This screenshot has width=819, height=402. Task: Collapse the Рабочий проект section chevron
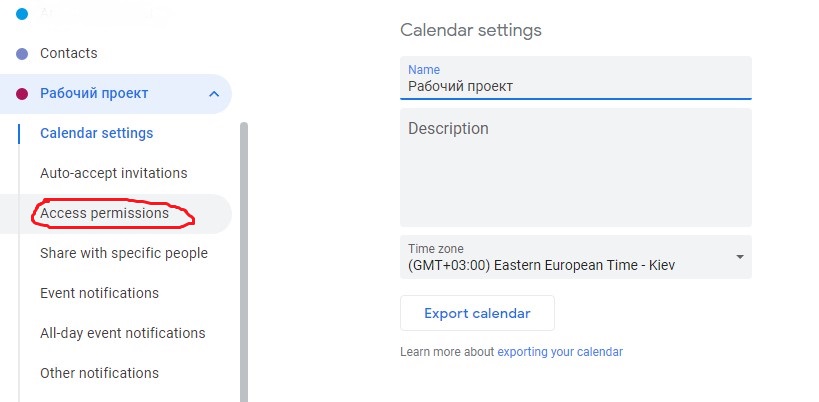(x=214, y=94)
